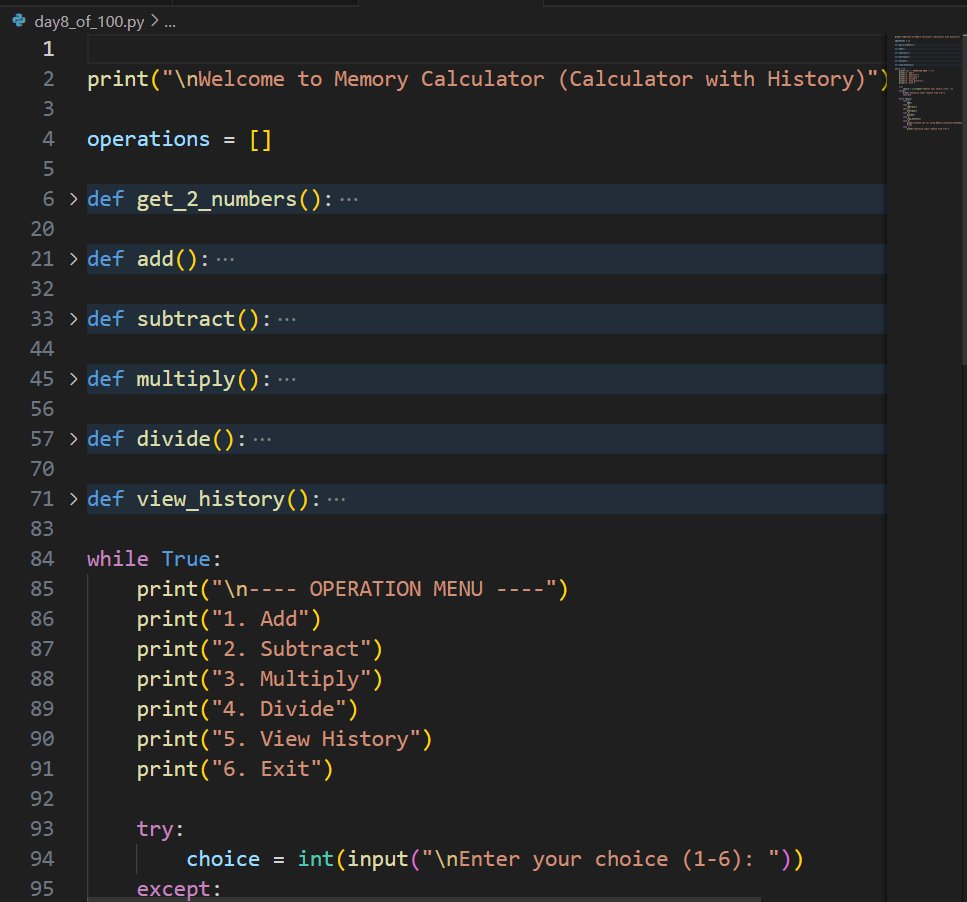Click the 'operations' variable on line 4
Viewport: 967px width, 902px height.
pos(149,139)
